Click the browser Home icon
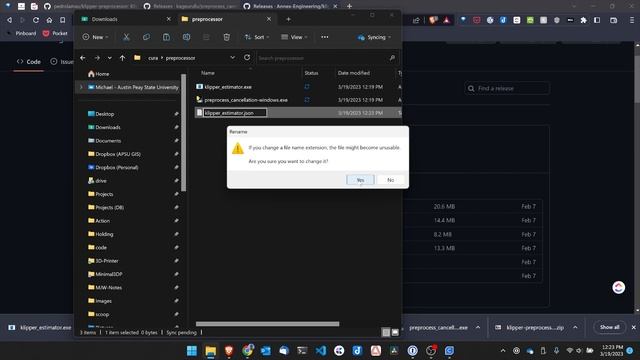This screenshot has height=360, width=640. [49, 20]
